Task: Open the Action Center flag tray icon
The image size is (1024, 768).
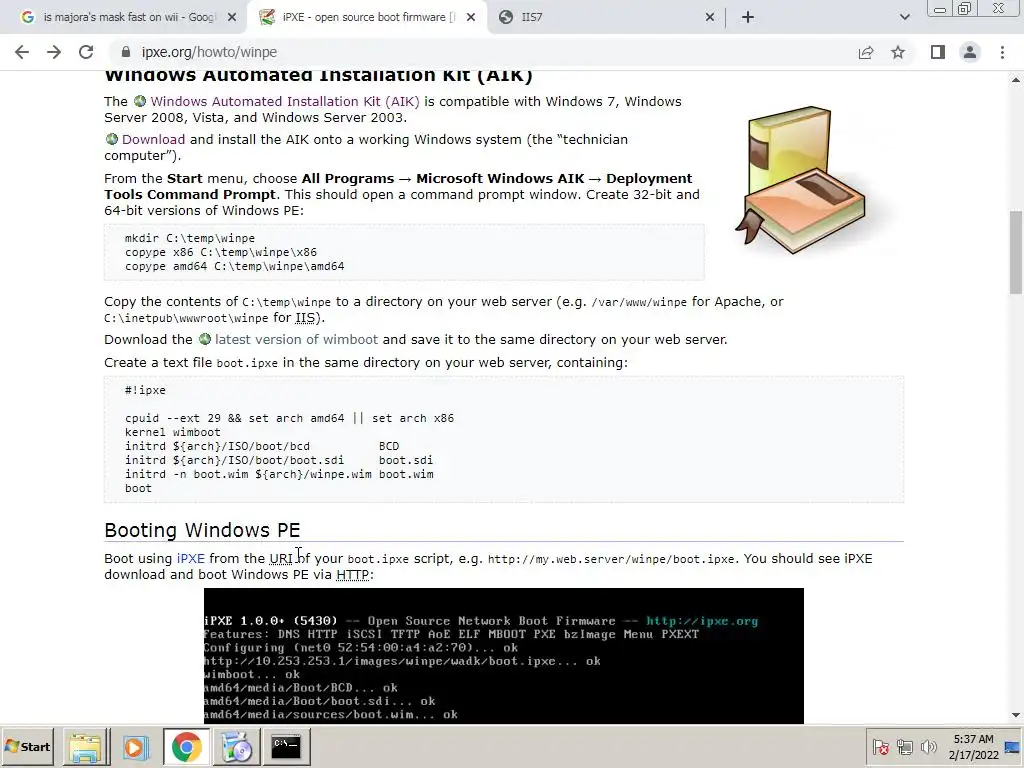Action: [x=880, y=747]
